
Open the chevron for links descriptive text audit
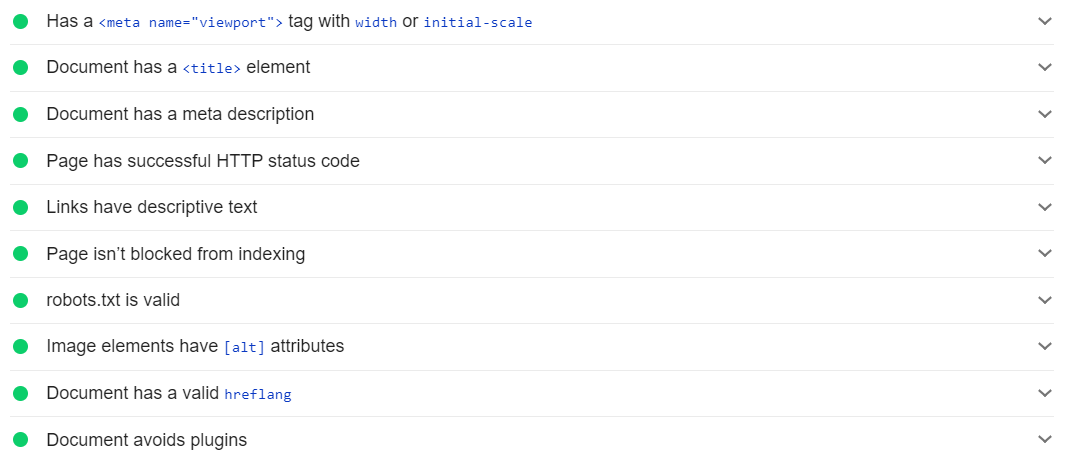pyautogui.click(x=1045, y=207)
